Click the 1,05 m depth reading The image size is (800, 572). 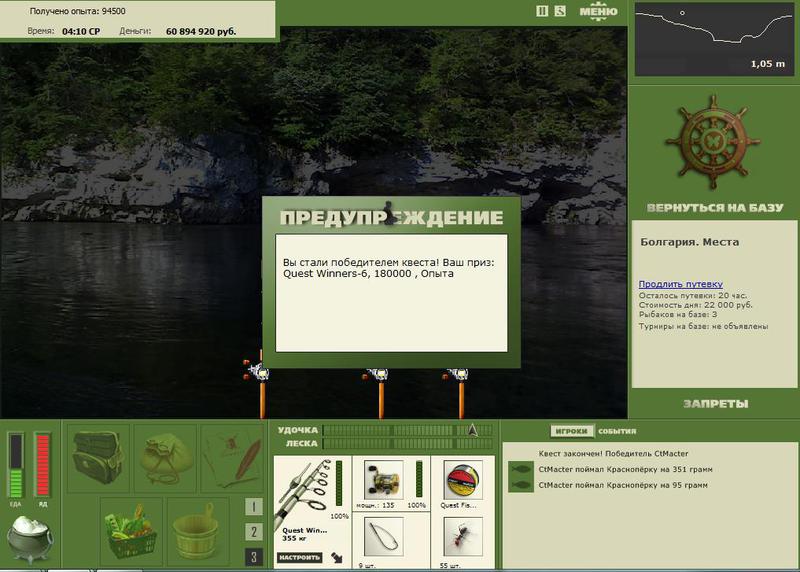point(767,64)
